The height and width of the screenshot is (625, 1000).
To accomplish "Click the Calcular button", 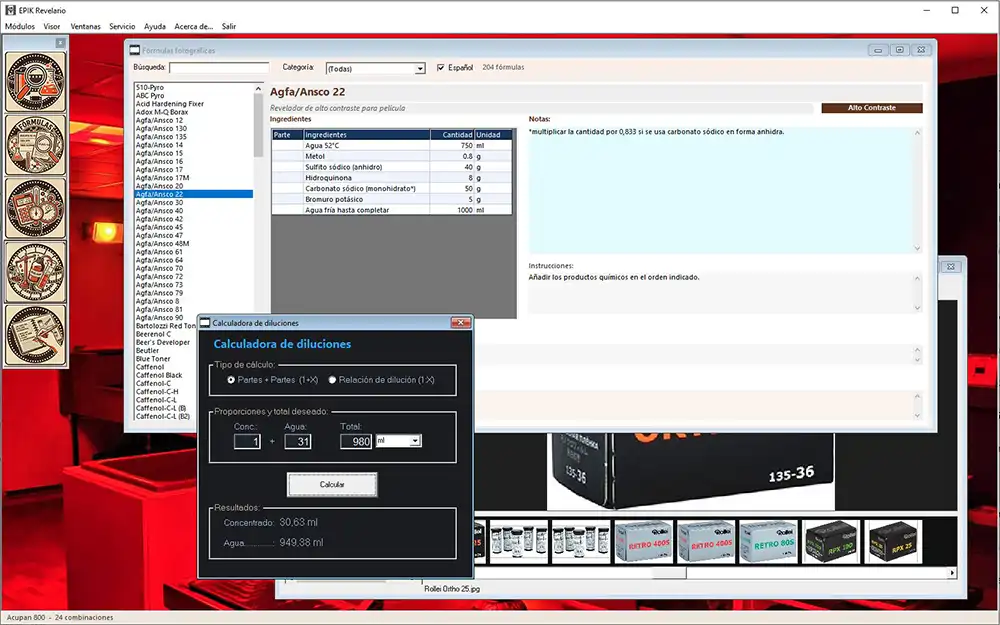I will 332,485.
